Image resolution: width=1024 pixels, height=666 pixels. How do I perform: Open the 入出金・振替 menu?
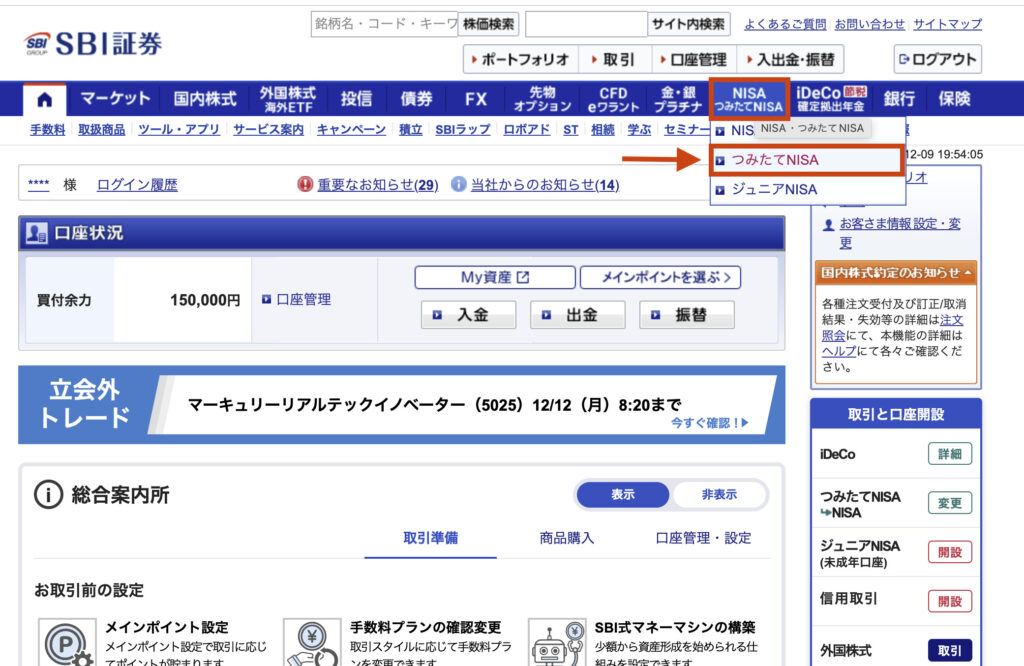pos(790,59)
